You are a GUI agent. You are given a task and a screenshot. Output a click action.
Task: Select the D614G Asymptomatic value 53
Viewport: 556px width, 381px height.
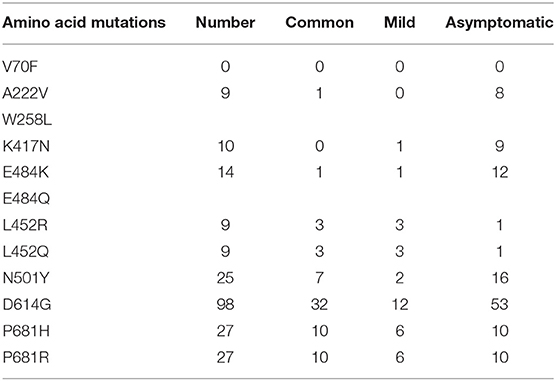click(500, 305)
